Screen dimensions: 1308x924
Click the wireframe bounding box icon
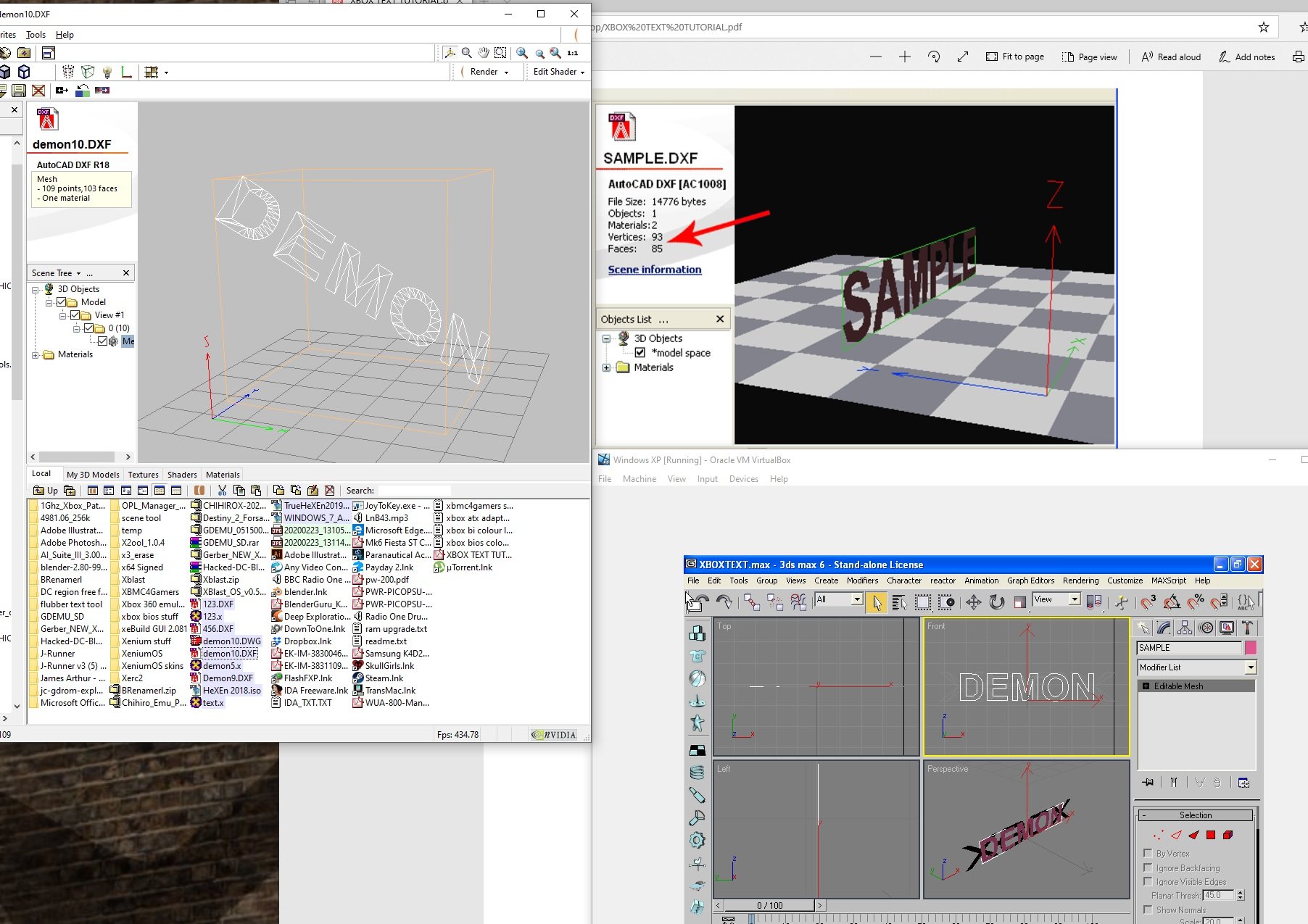point(88,72)
